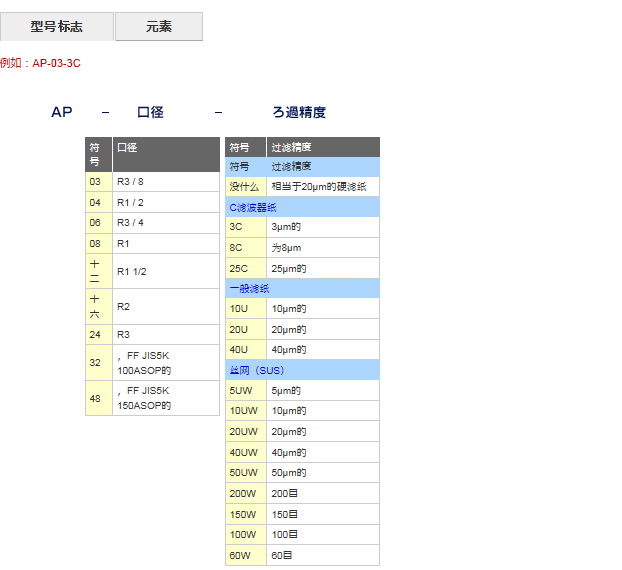
Task: Select the example text AP-03-3C
Action: point(56,63)
